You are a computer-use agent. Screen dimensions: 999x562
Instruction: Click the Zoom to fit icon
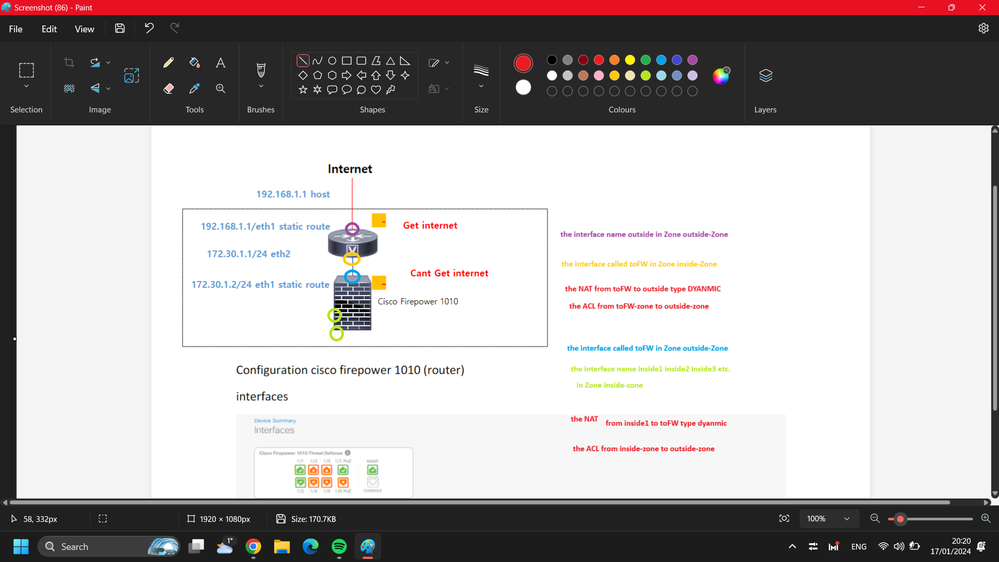(784, 519)
